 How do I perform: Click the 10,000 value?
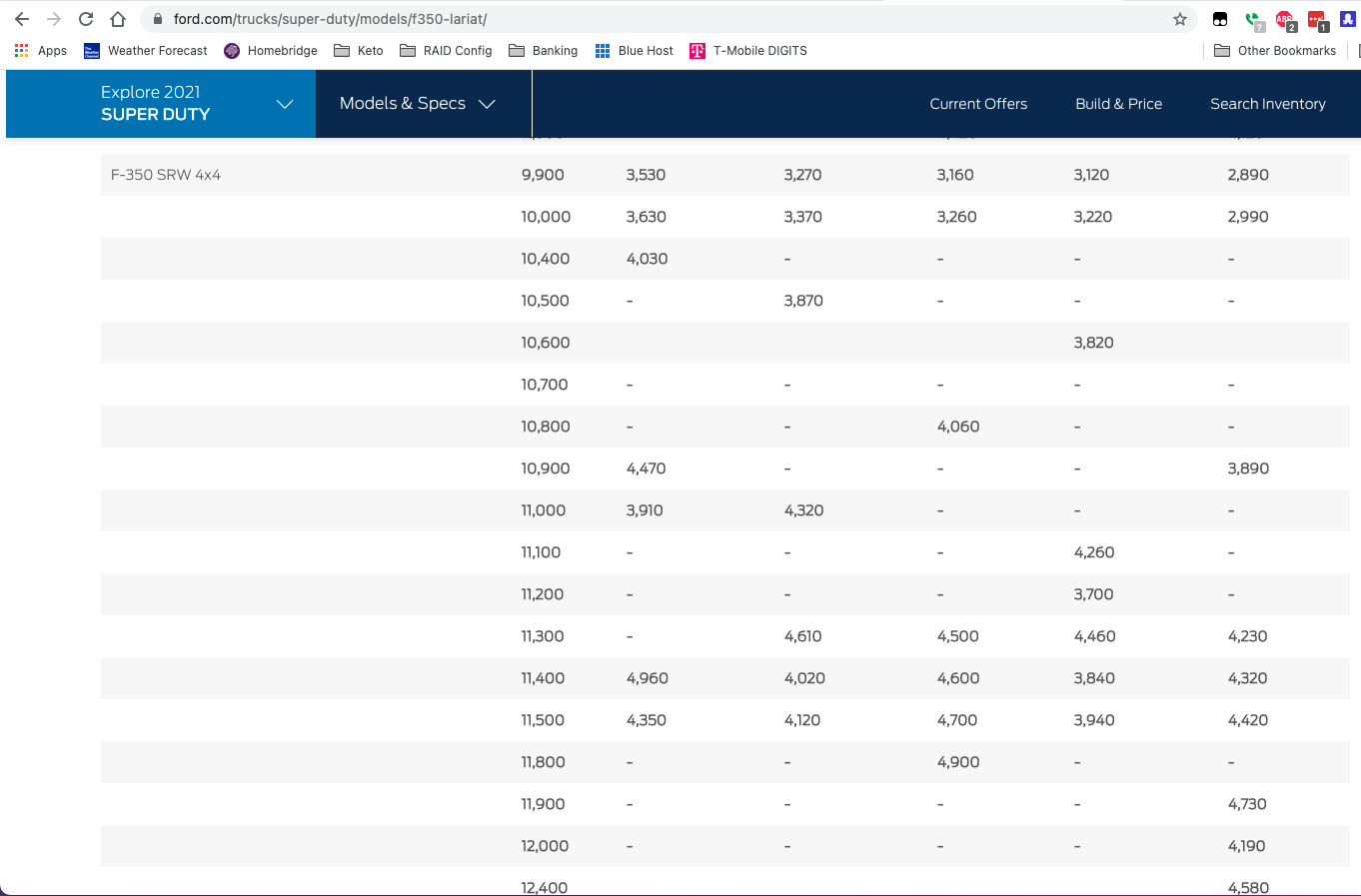point(546,217)
